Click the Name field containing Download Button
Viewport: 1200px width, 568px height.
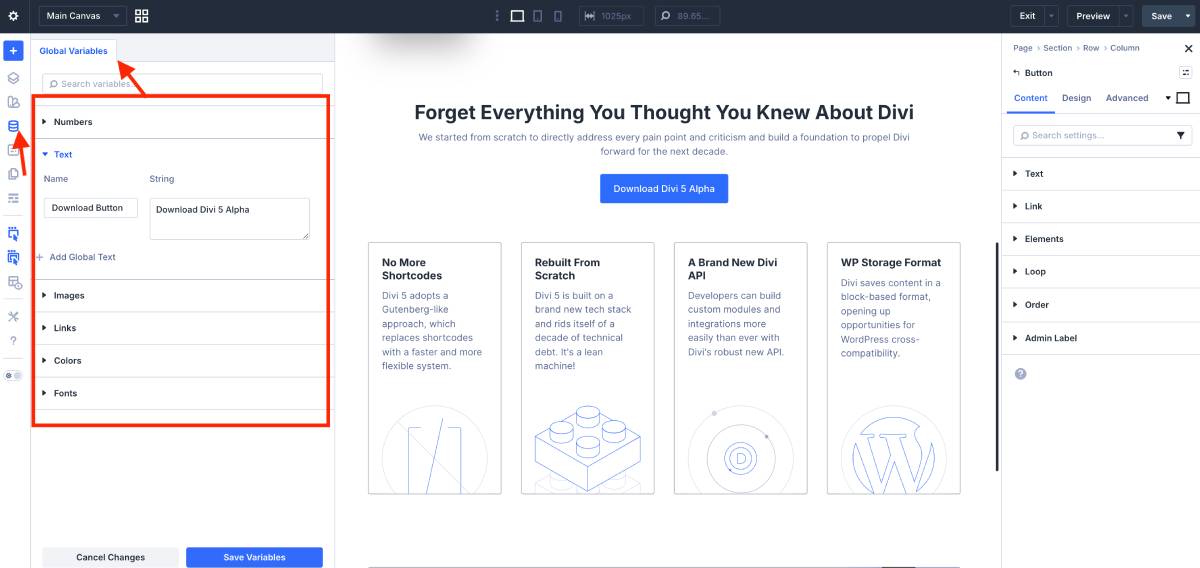[91, 208]
